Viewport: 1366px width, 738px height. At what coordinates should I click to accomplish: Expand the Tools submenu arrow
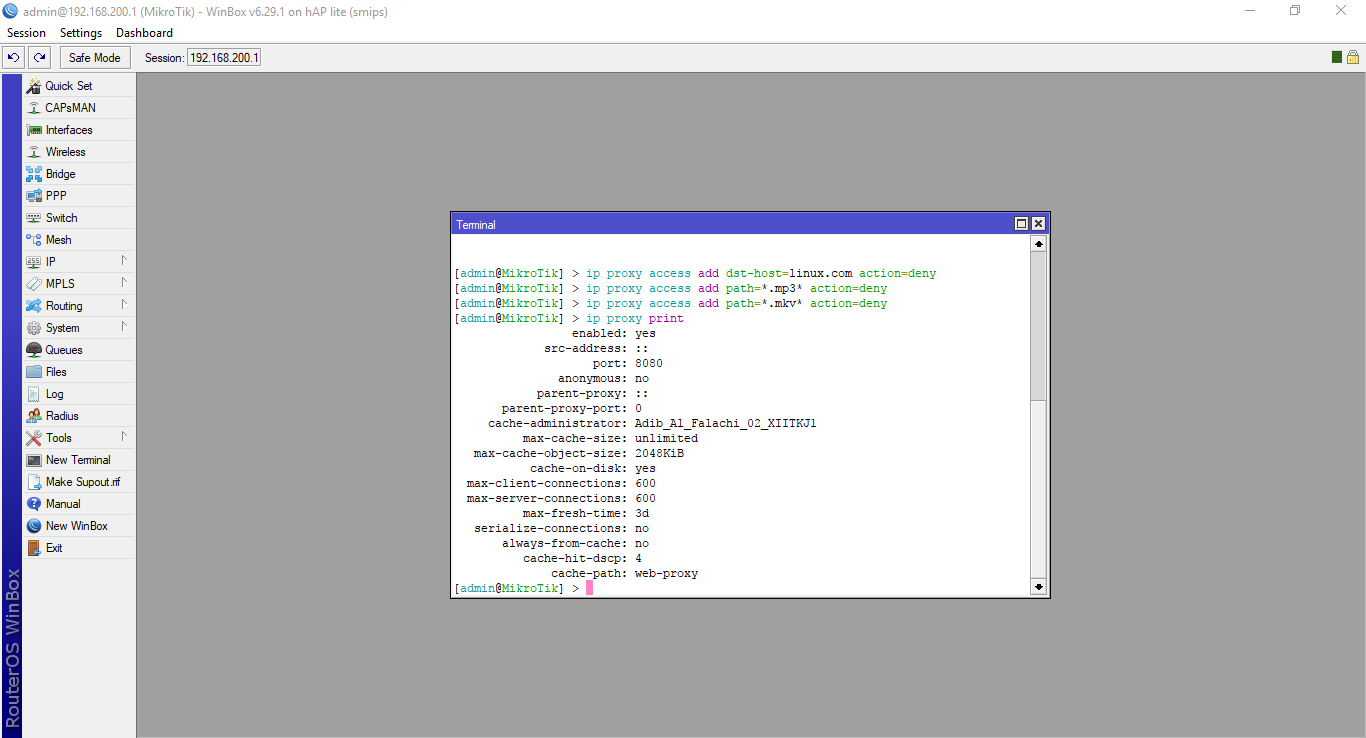click(x=124, y=437)
